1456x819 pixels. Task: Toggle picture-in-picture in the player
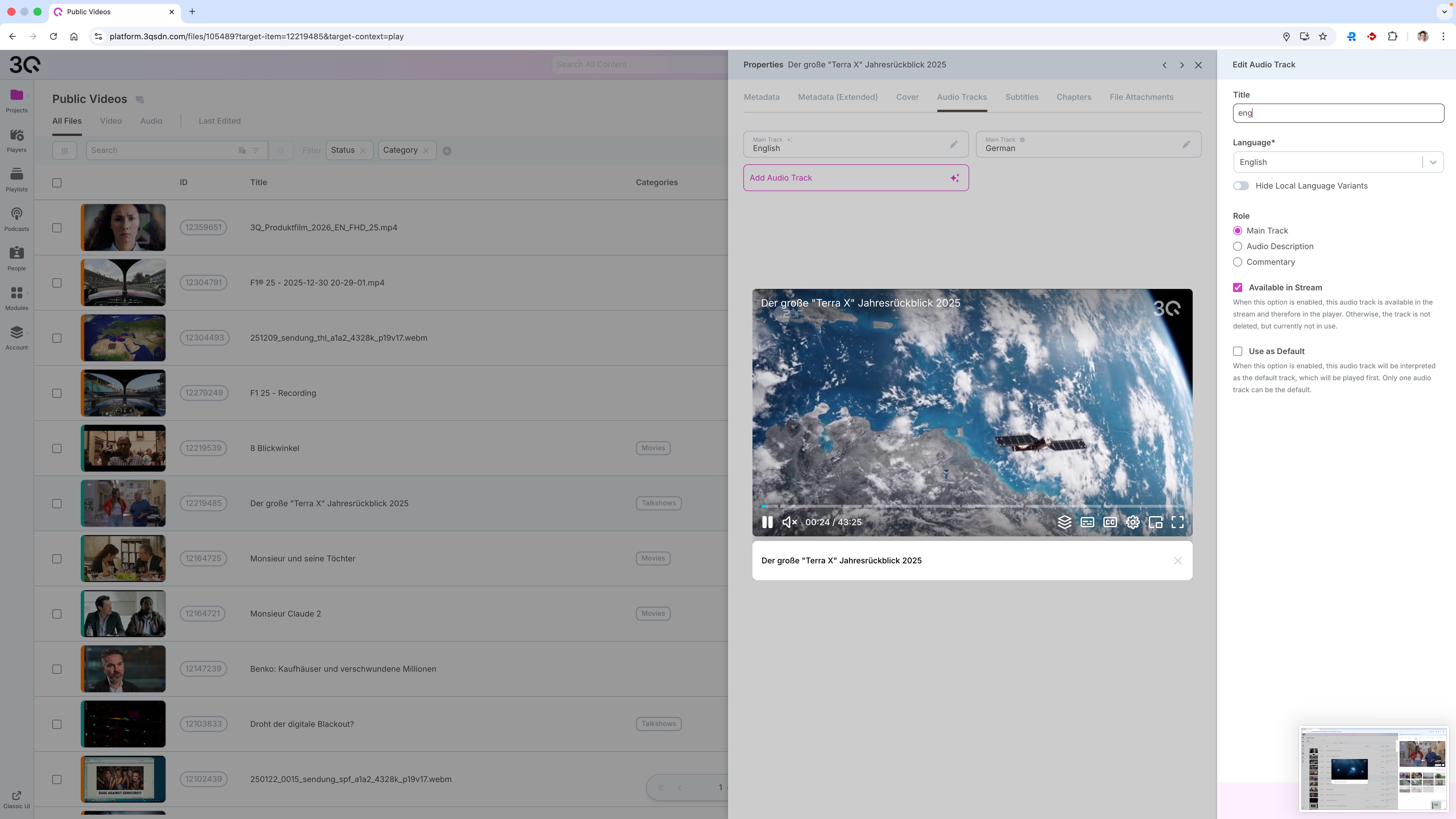tap(1155, 522)
